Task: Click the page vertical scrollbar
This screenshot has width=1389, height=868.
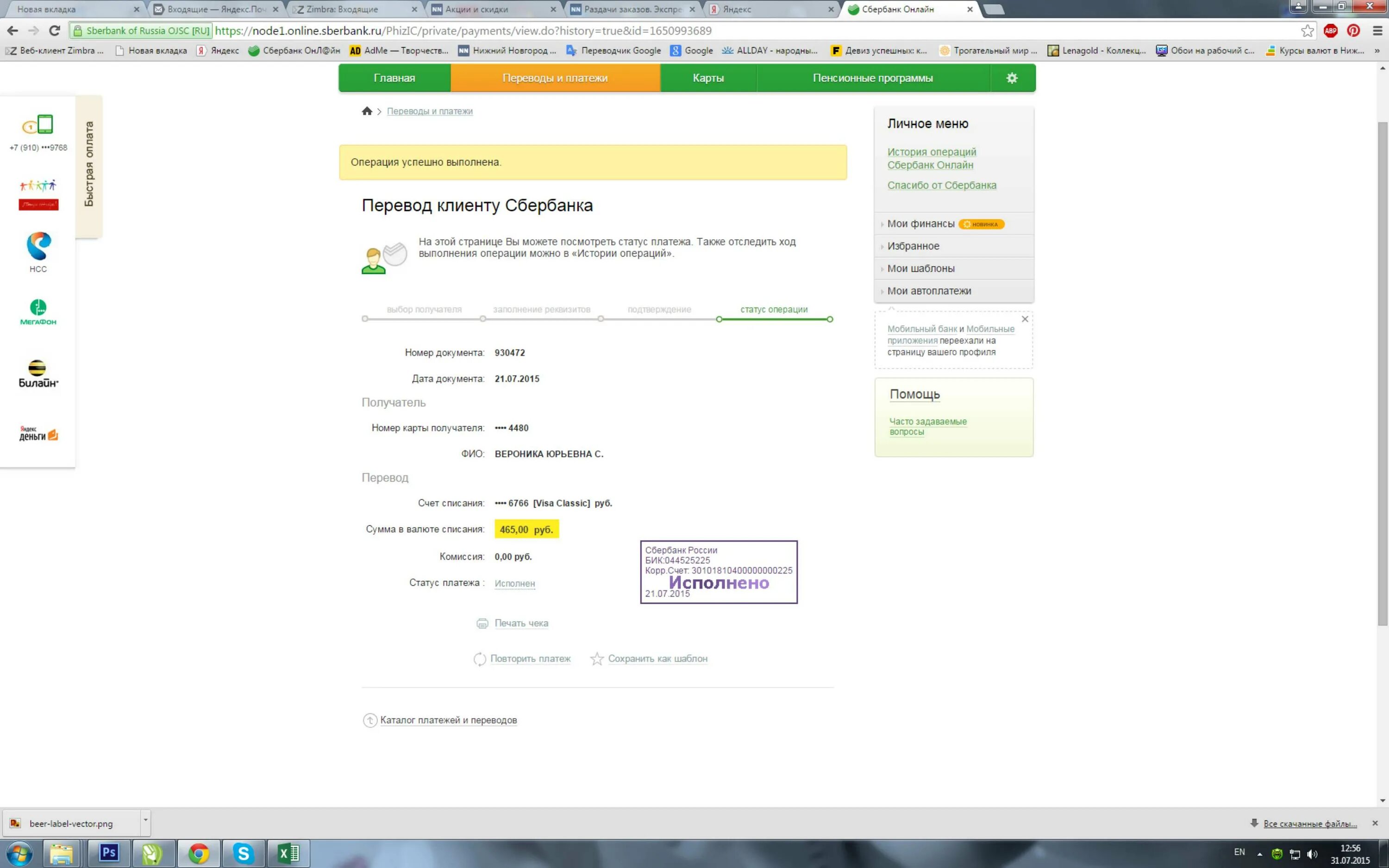Action: (x=1382, y=373)
